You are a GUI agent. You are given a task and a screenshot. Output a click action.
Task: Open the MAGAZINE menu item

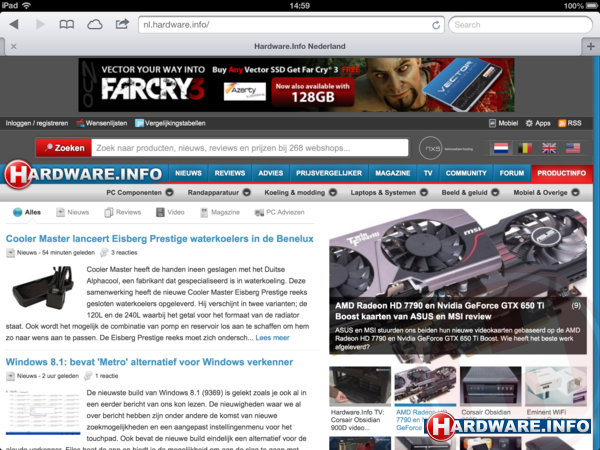[393, 173]
